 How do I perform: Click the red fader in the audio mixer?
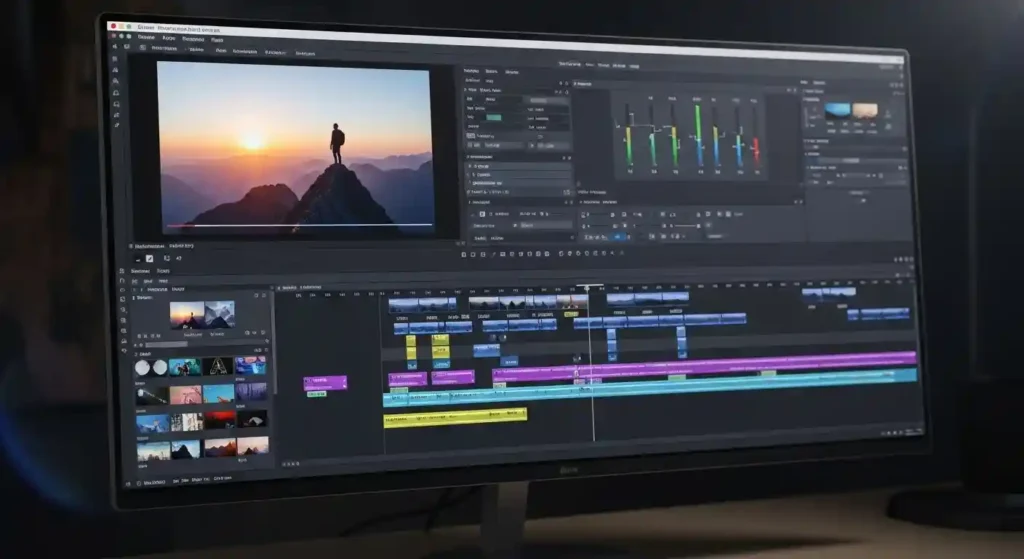[756, 149]
